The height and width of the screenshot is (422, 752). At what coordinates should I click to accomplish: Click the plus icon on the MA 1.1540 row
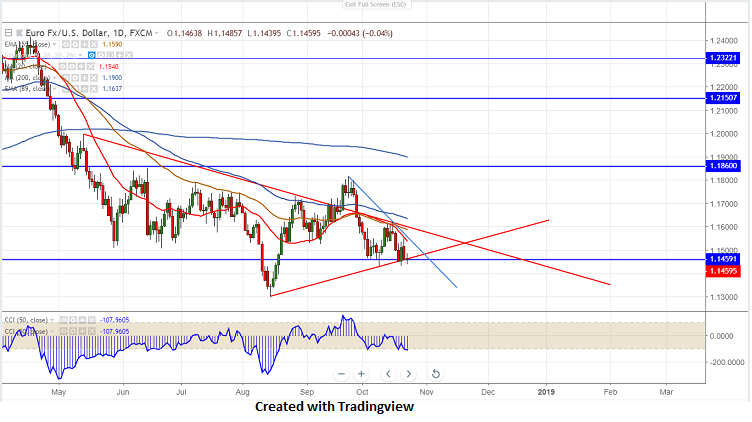81,67
